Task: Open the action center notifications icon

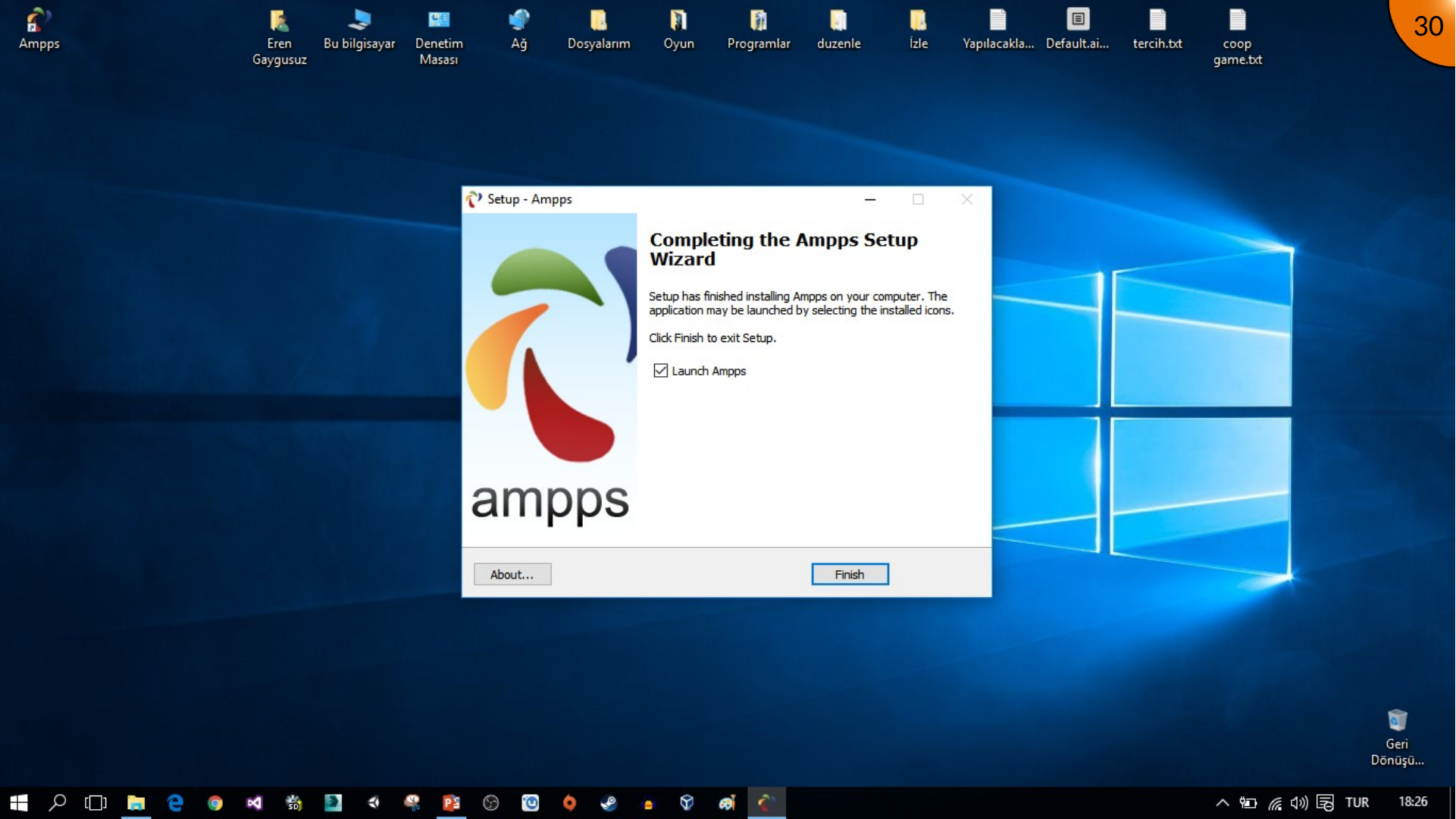Action: click(1325, 803)
